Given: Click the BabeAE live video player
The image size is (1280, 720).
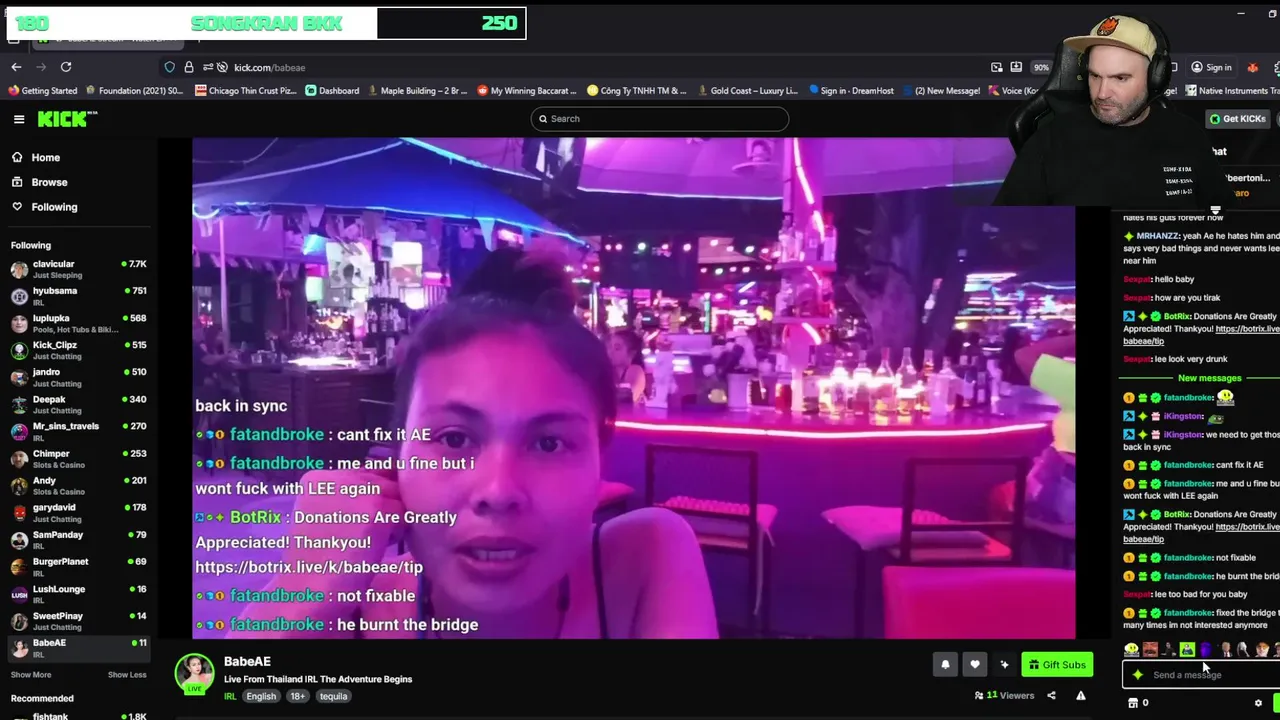Looking at the screenshot, I should tap(634, 388).
